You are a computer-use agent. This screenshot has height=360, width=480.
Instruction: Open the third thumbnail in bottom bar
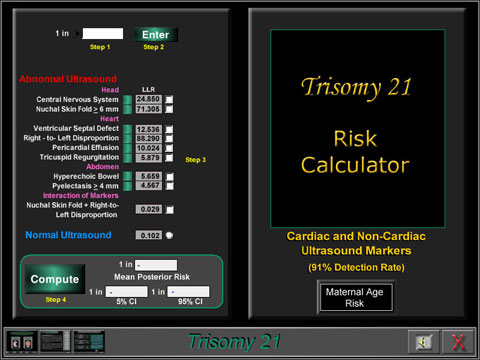coord(89,342)
